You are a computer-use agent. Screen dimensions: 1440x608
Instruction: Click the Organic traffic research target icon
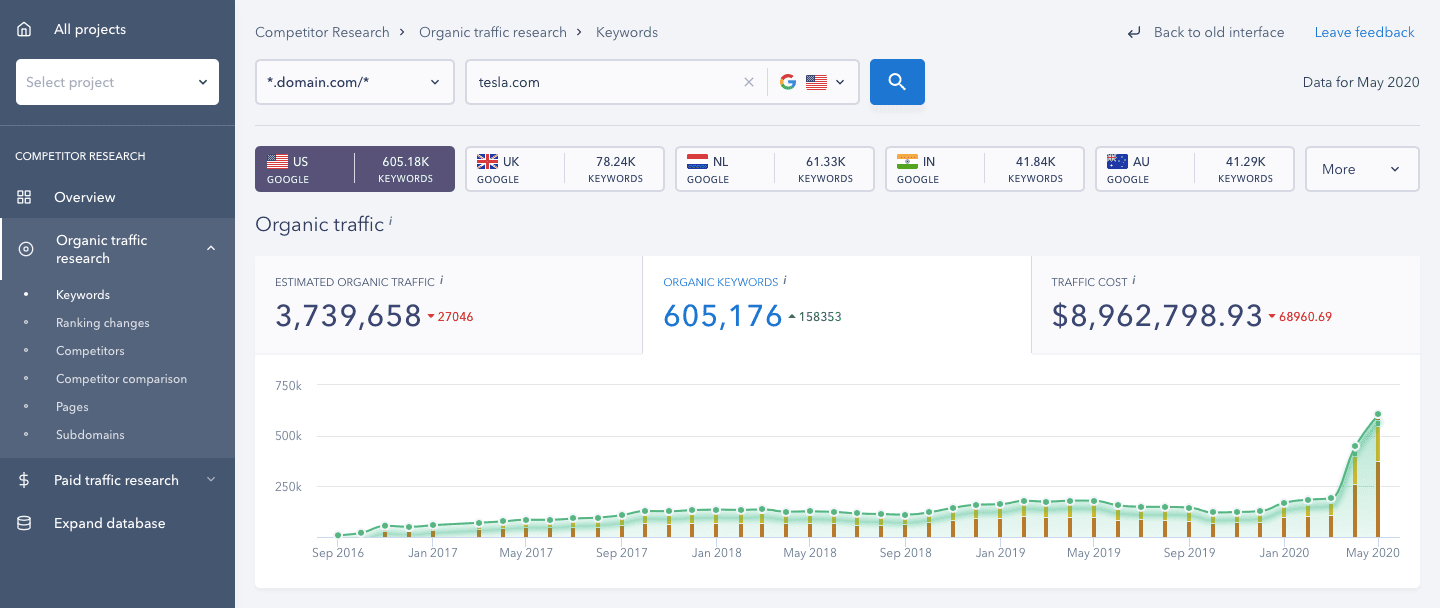(x=26, y=249)
